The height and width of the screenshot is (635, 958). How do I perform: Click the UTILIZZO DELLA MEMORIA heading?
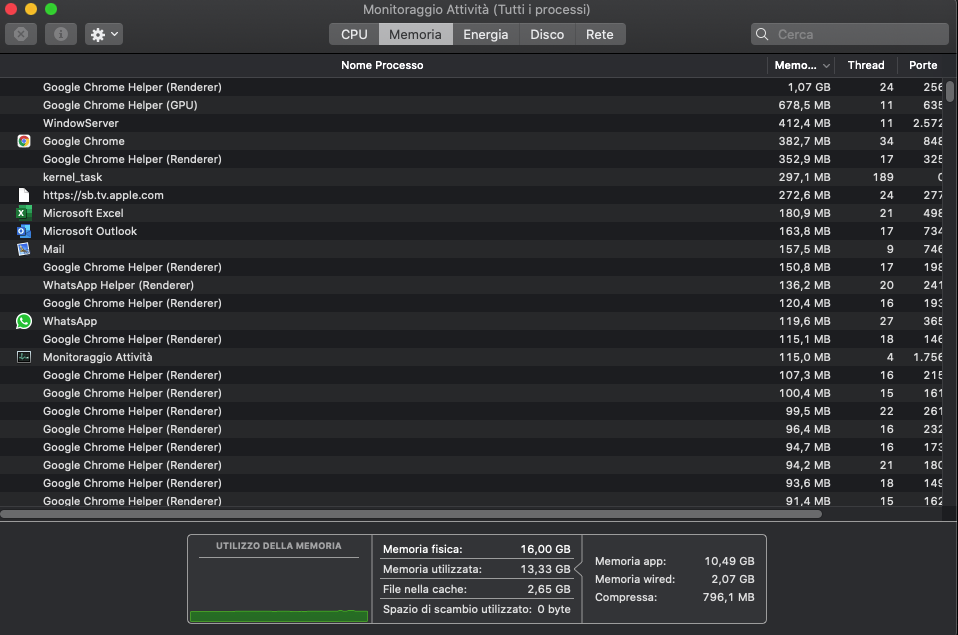coord(279,546)
